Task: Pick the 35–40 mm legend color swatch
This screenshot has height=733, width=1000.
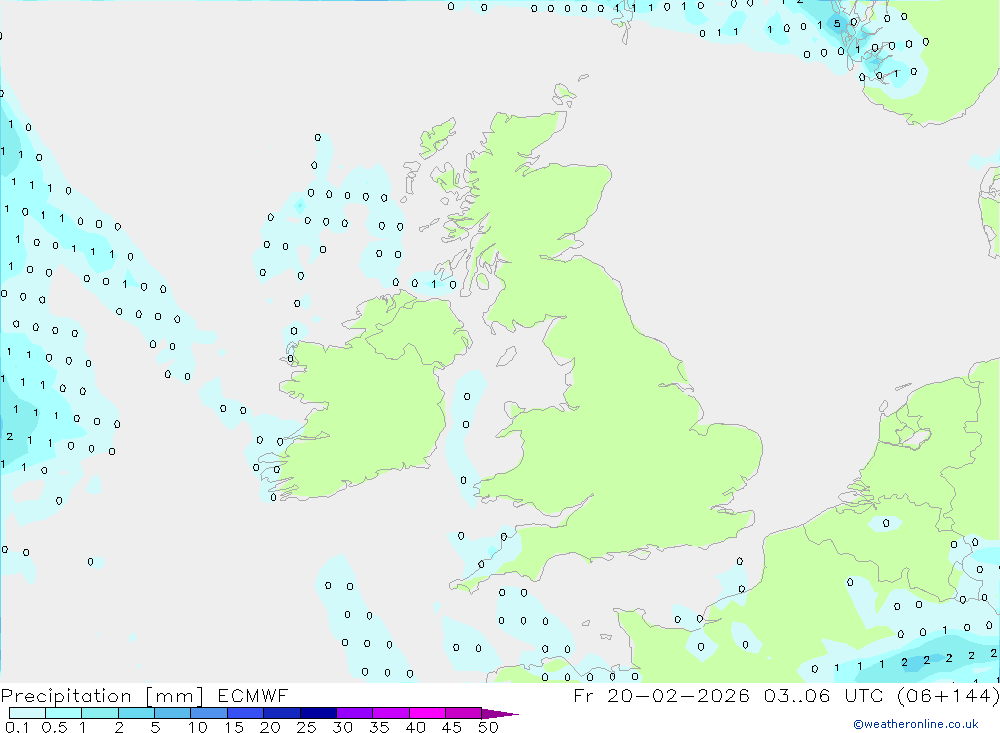Action: pyautogui.click(x=391, y=713)
